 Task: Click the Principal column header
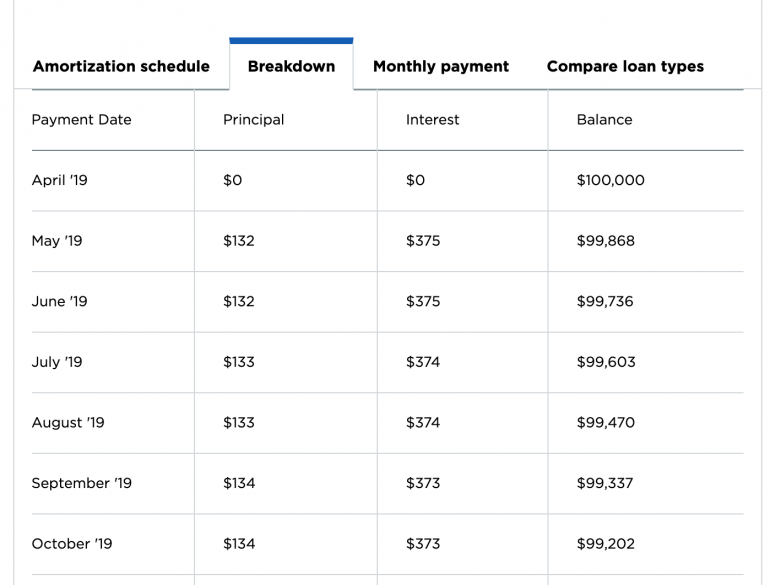[253, 120]
